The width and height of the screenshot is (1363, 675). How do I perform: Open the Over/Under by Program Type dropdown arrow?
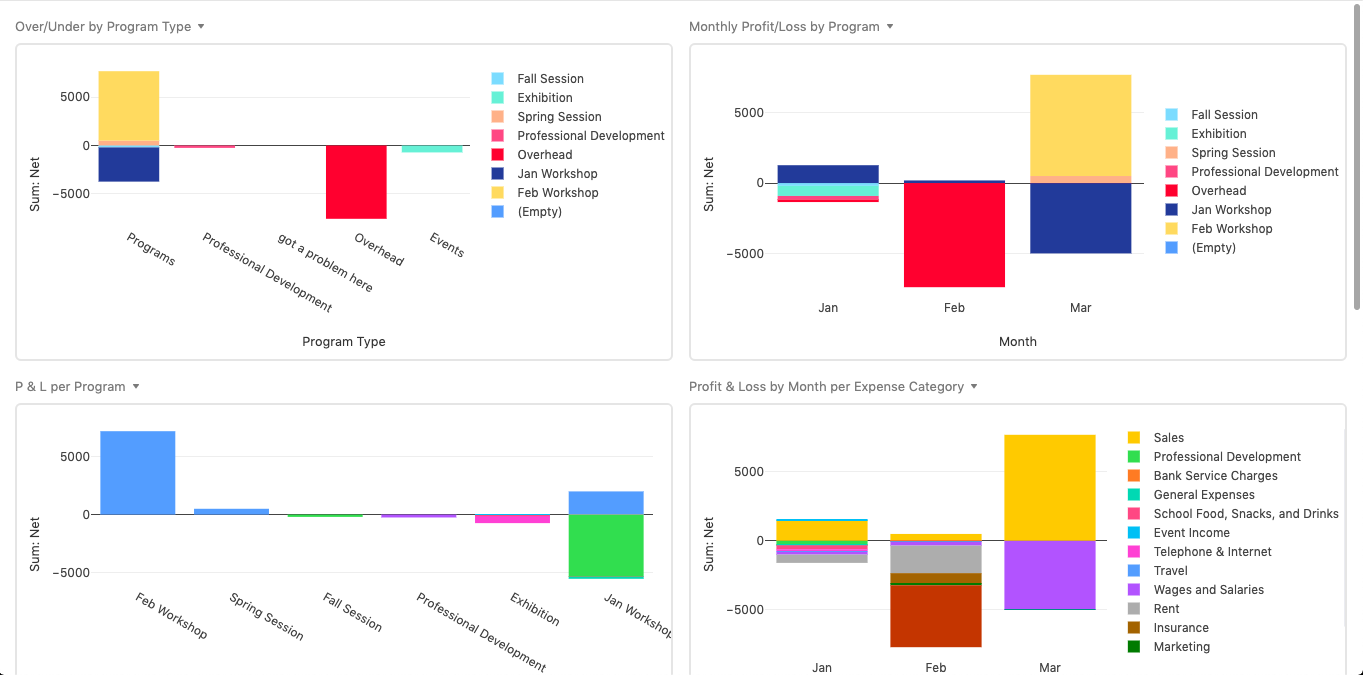pos(201,27)
